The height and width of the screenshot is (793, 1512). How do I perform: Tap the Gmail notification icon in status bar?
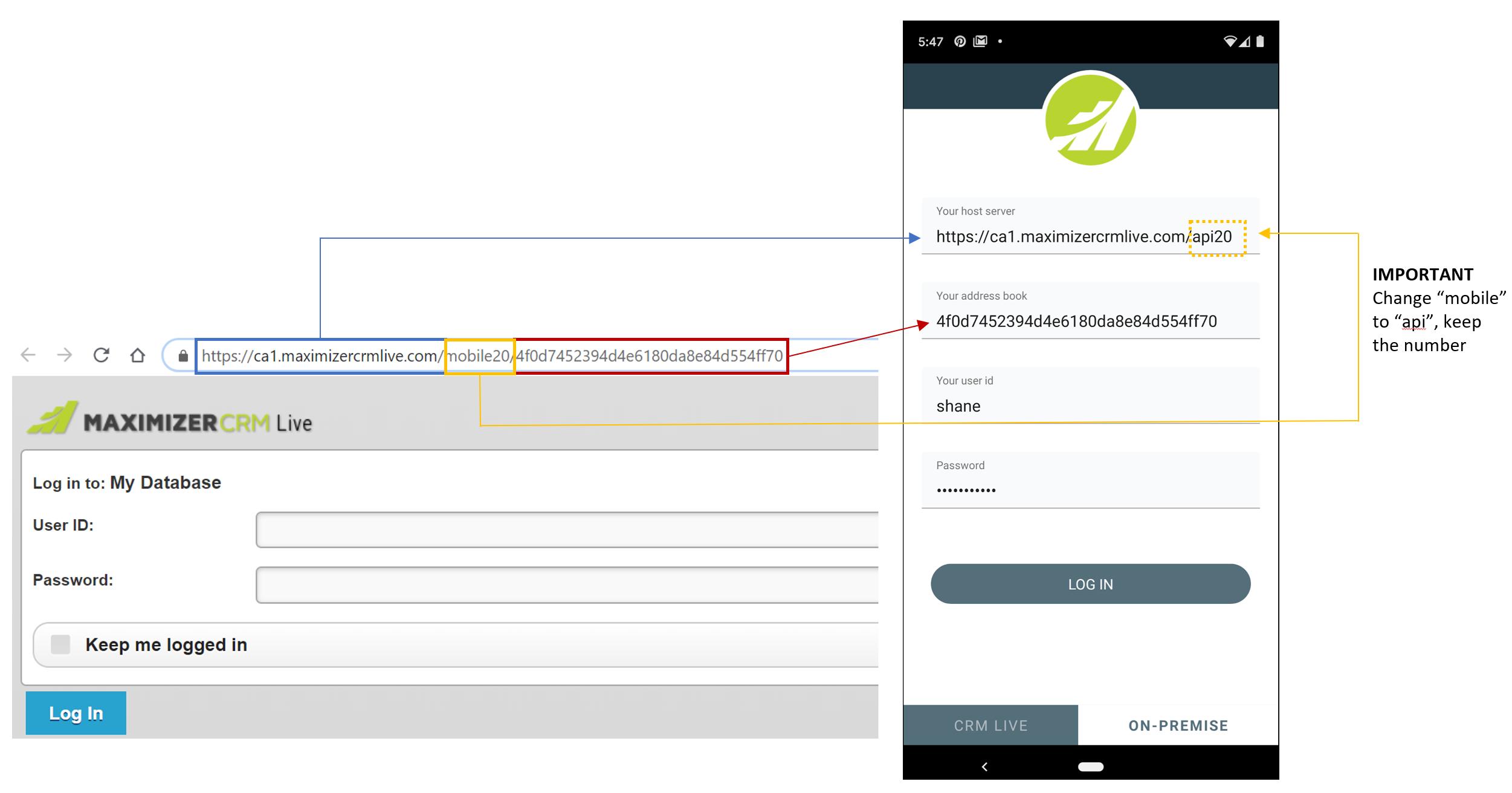coord(980,41)
